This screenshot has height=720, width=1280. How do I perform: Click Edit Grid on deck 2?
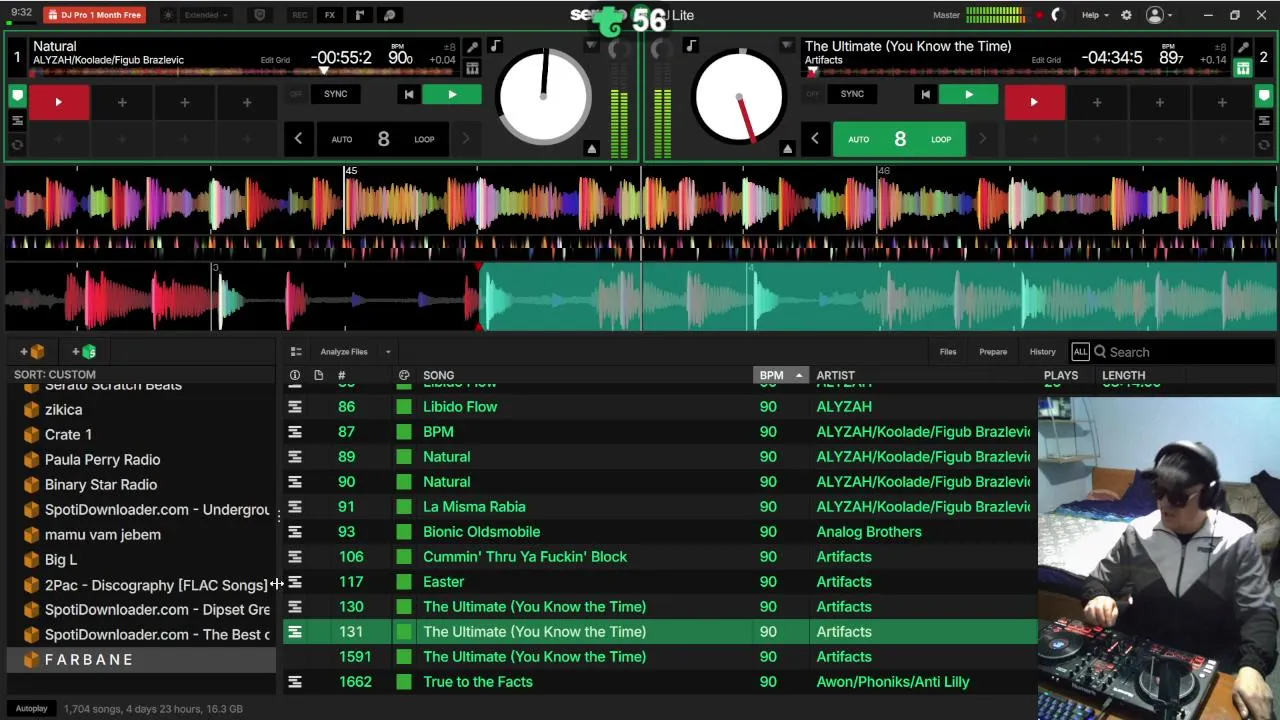(x=1046, y=60)
